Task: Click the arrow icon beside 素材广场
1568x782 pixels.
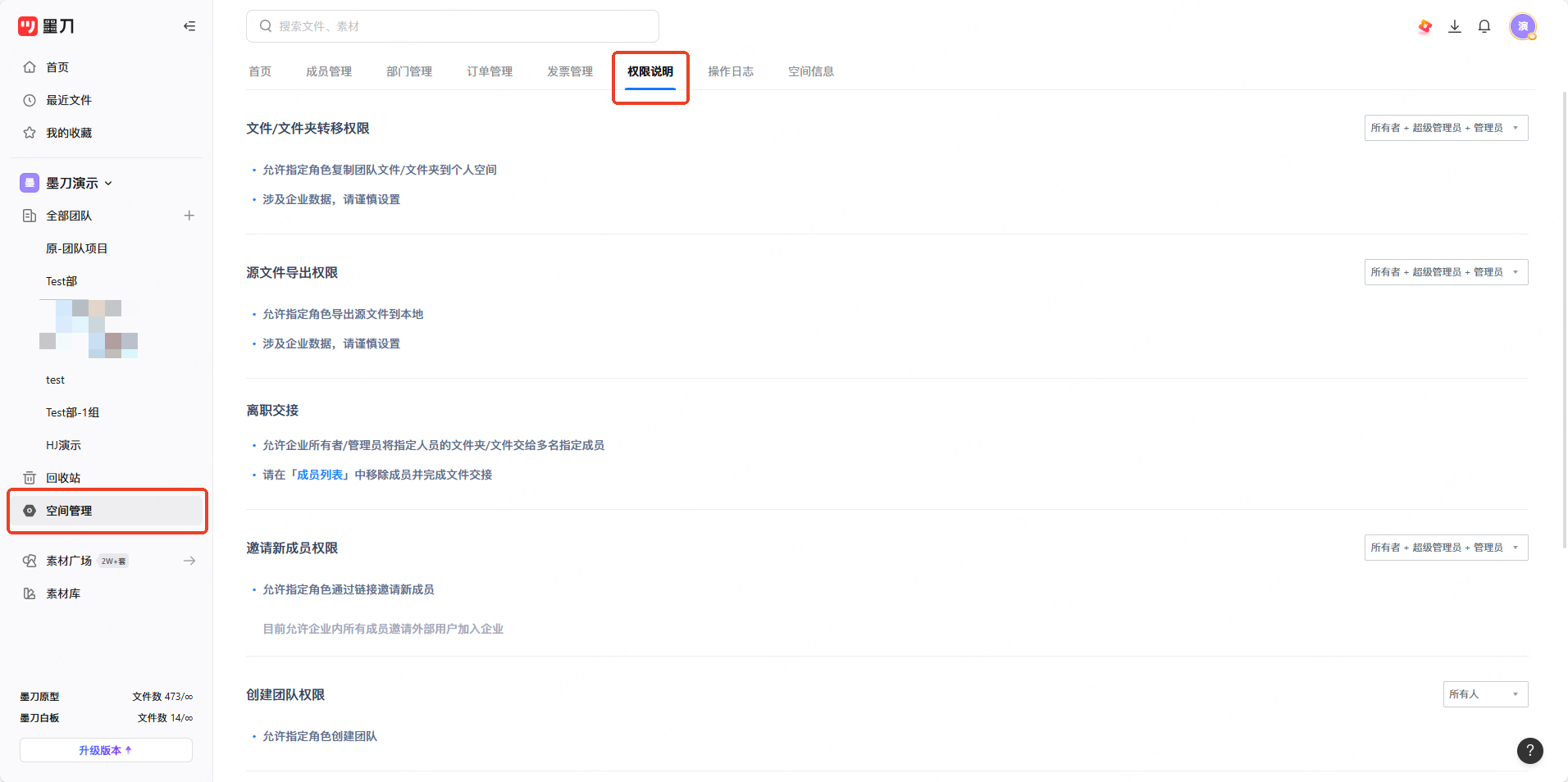Action: pos(189,561)
